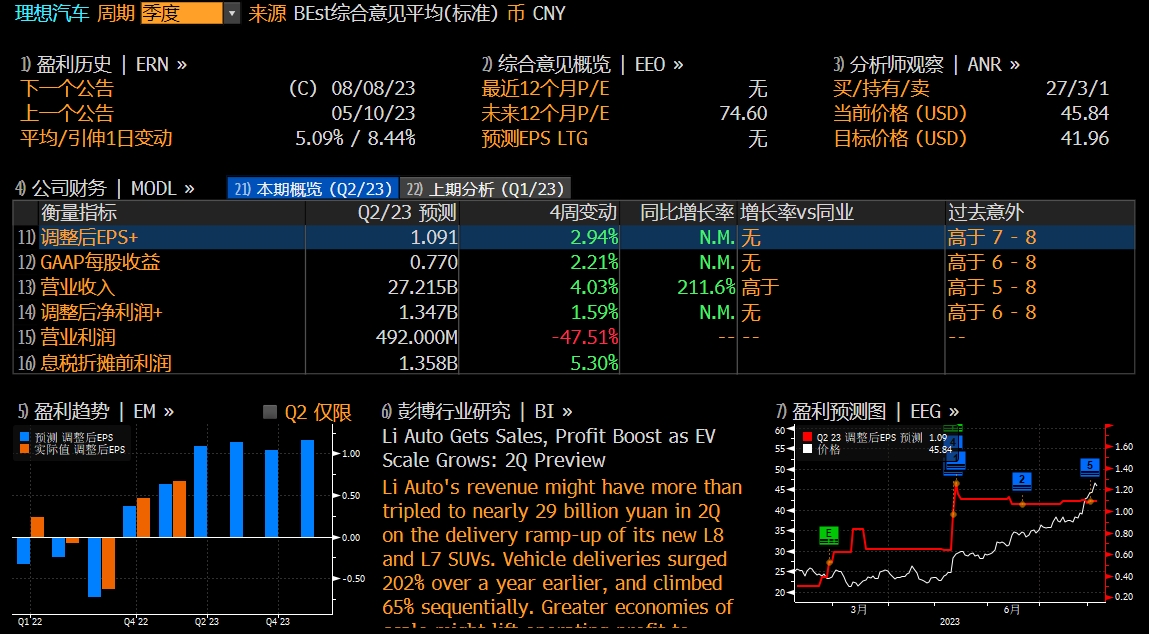Select the 营业收入 metric row
The image size is (1149, 634).
(574, 287)
